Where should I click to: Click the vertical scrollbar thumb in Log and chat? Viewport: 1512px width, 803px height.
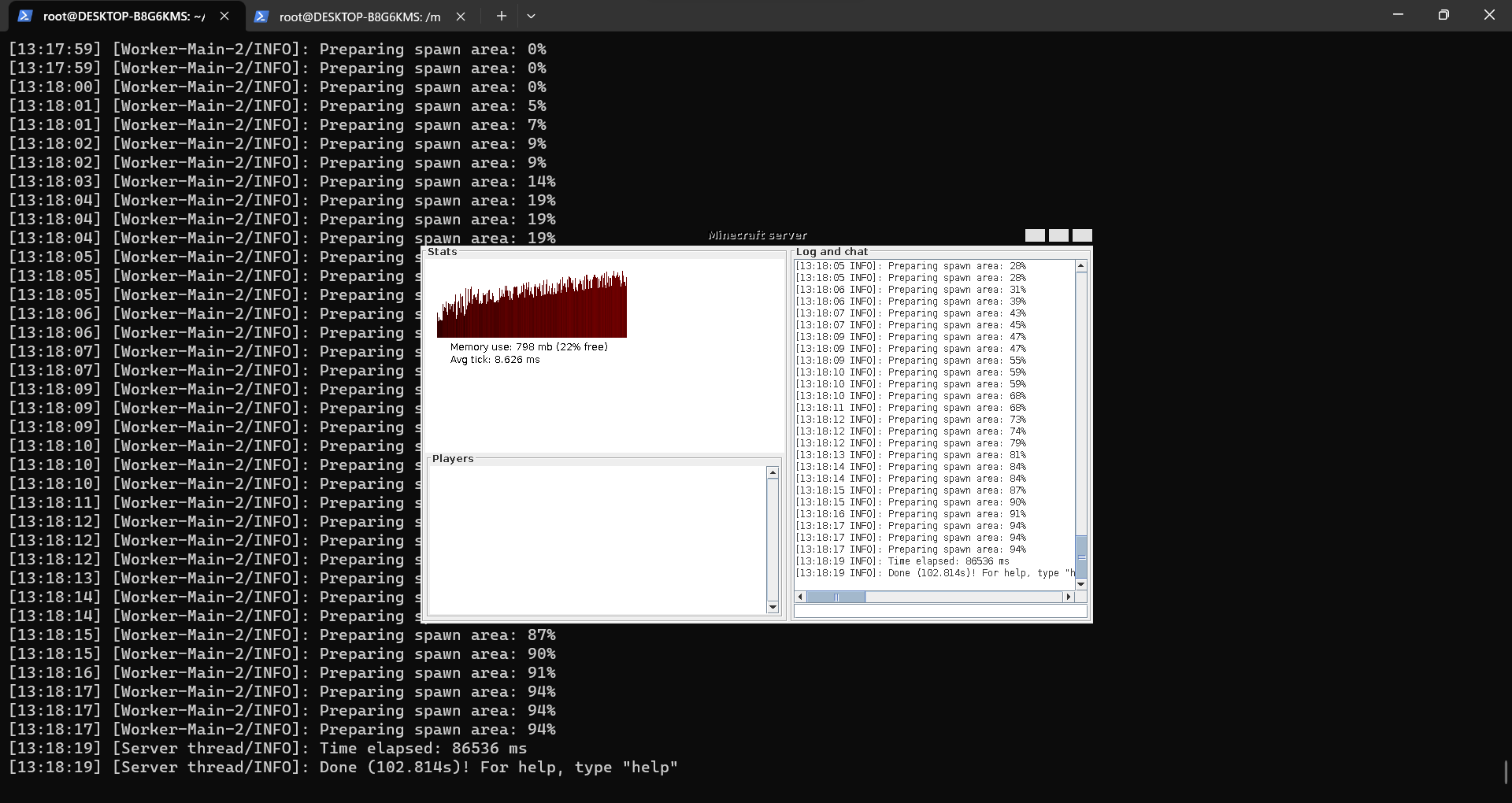[1082, 557]
